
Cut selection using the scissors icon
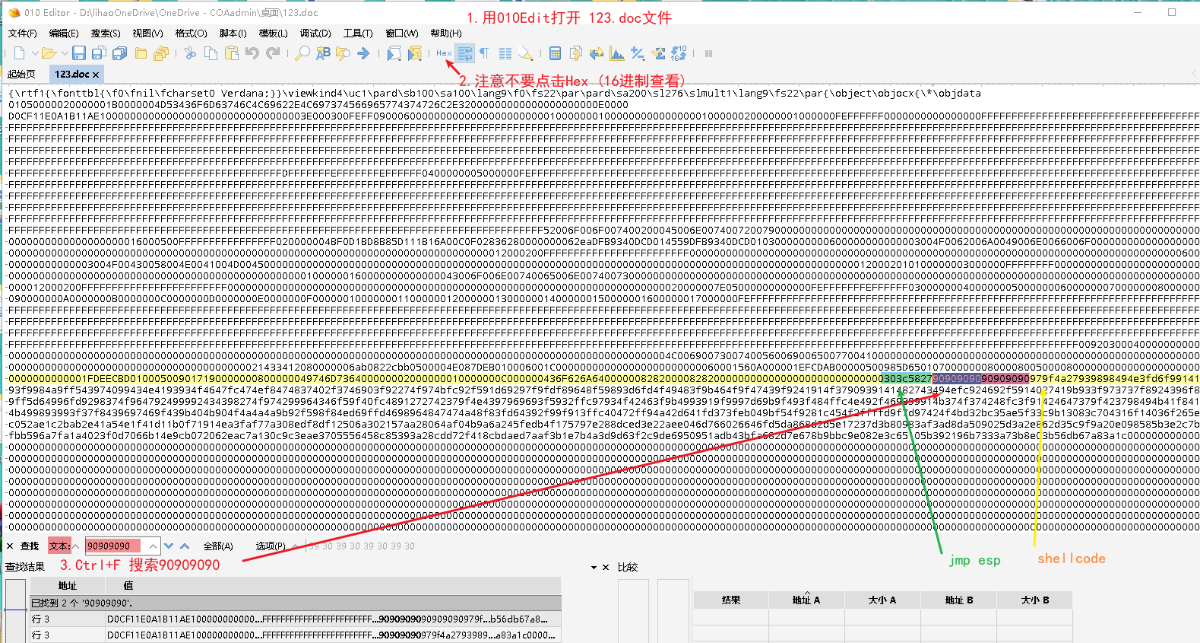190,52
